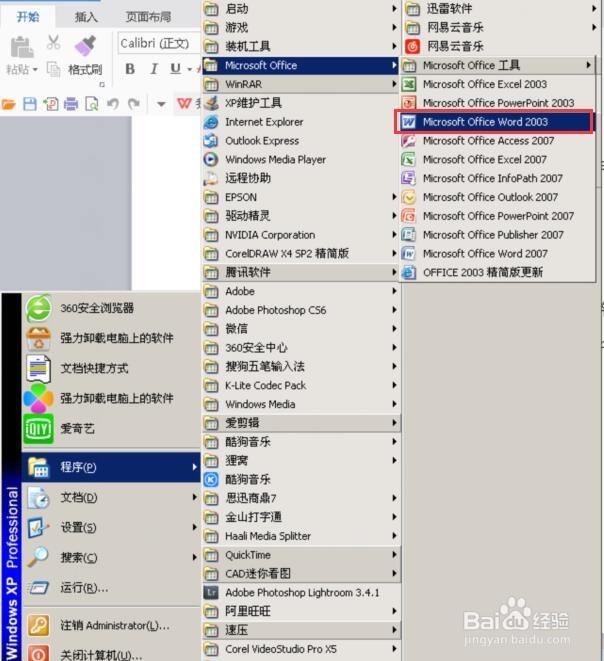Switch to the 开始 ribbon tab
The height and width of the screenshot is (661, 604).
(28, 17)
